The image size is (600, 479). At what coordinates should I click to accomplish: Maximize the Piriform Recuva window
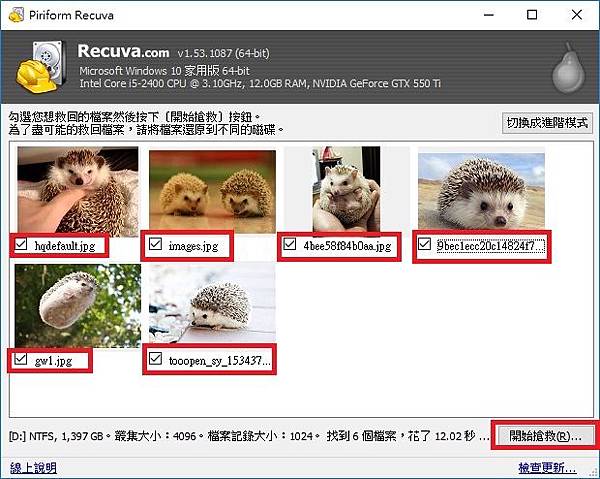(x=532, y=15)
